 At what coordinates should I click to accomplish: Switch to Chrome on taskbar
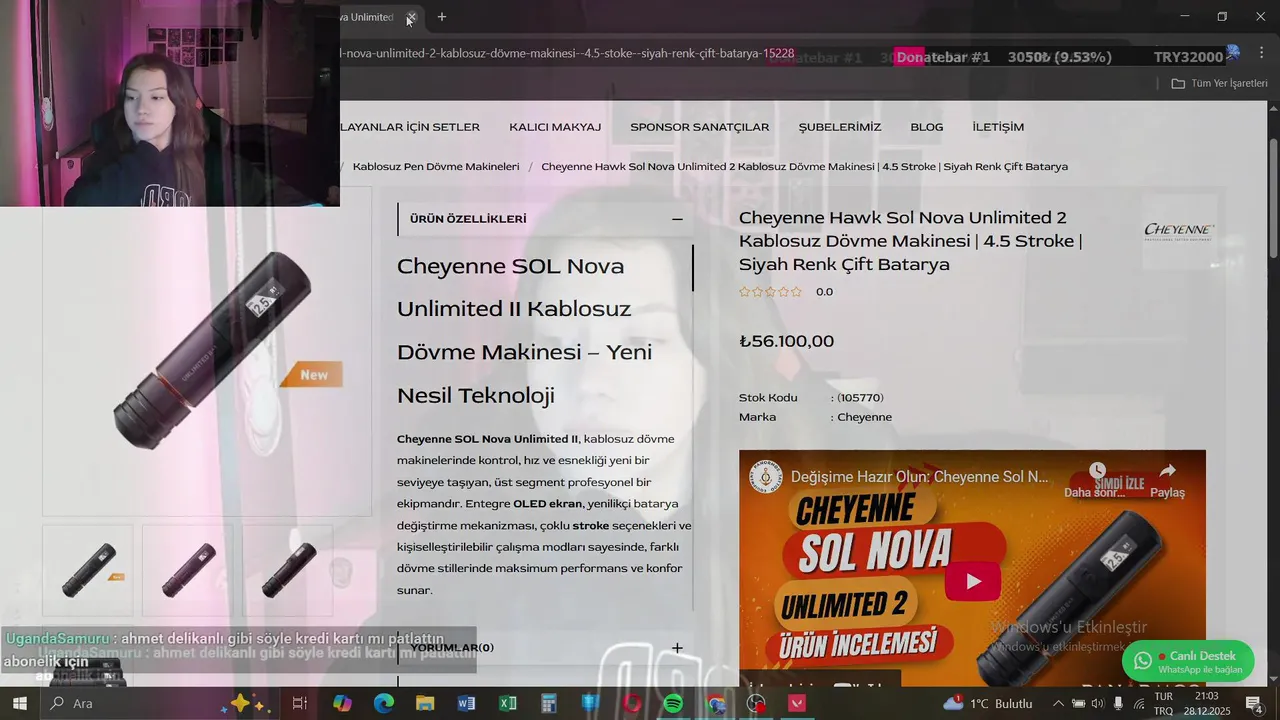click(x=715, y=703)
